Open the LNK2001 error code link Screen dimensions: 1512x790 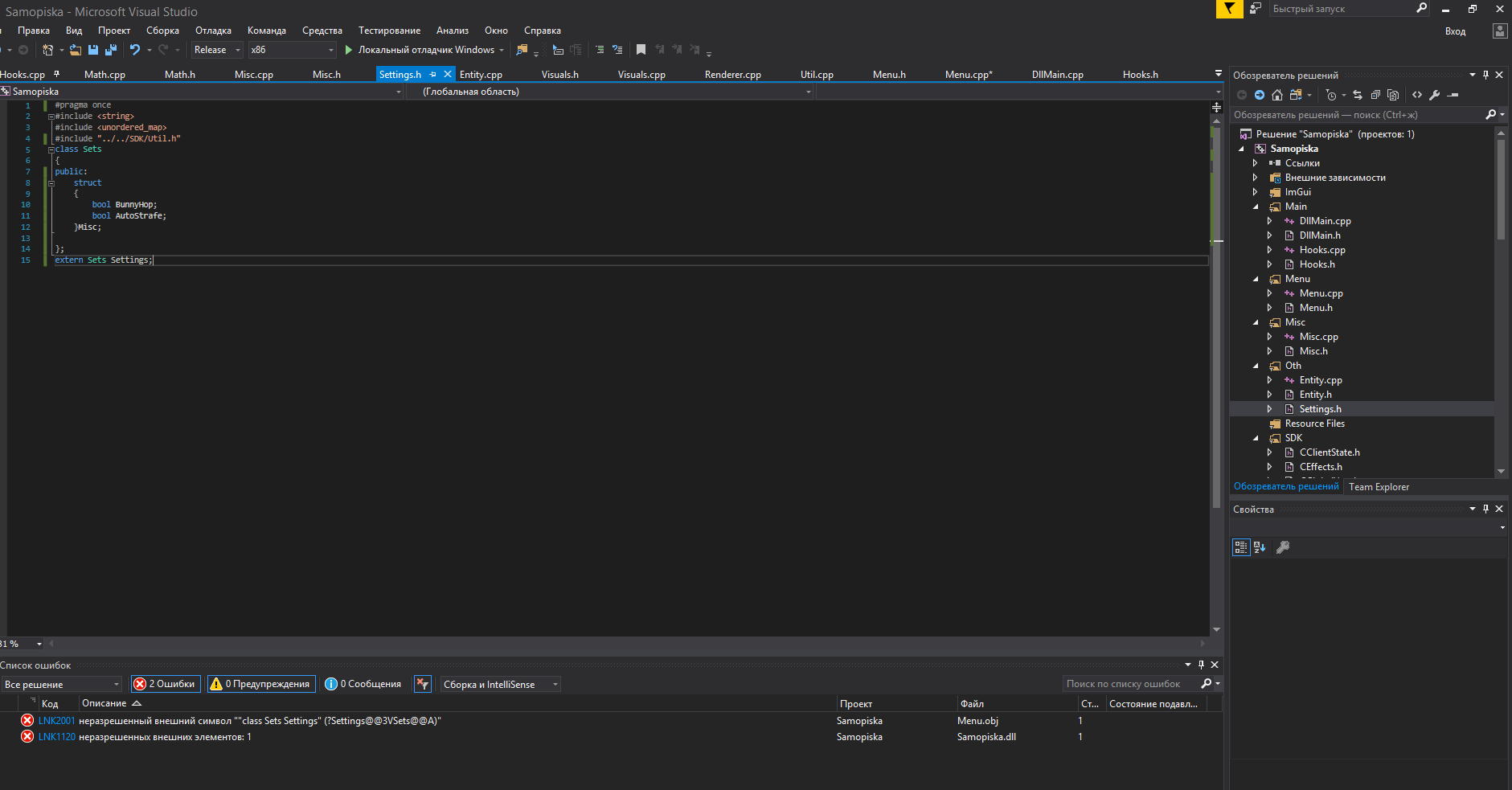(56, 721)
